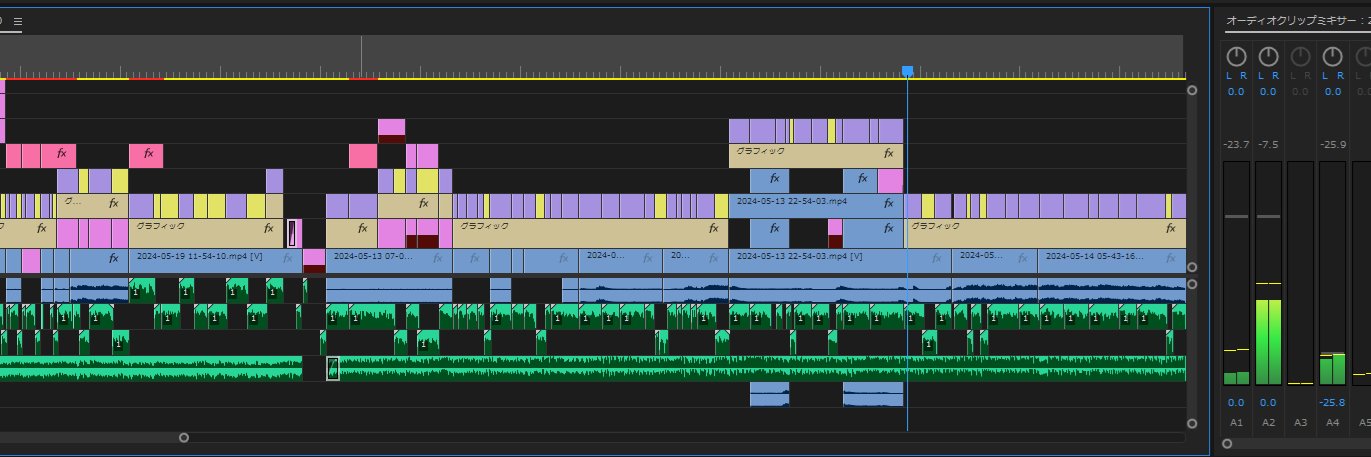
Task: Click the A4 peak reading -25.9
Action: point(1332,145)
